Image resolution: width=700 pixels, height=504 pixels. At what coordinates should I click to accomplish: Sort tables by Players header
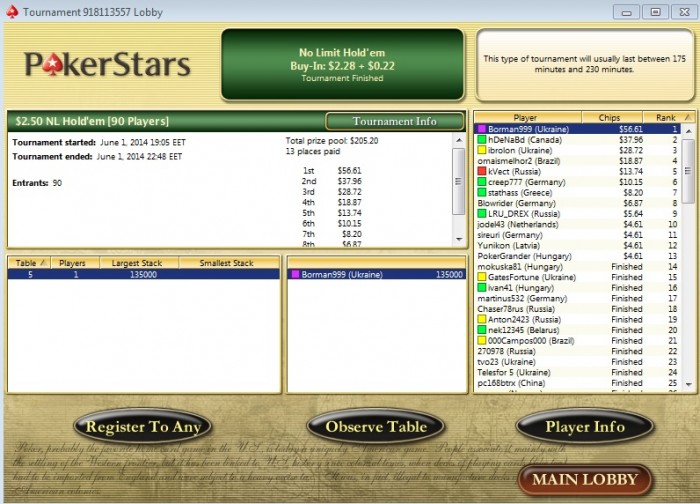[x=75, y=263]
